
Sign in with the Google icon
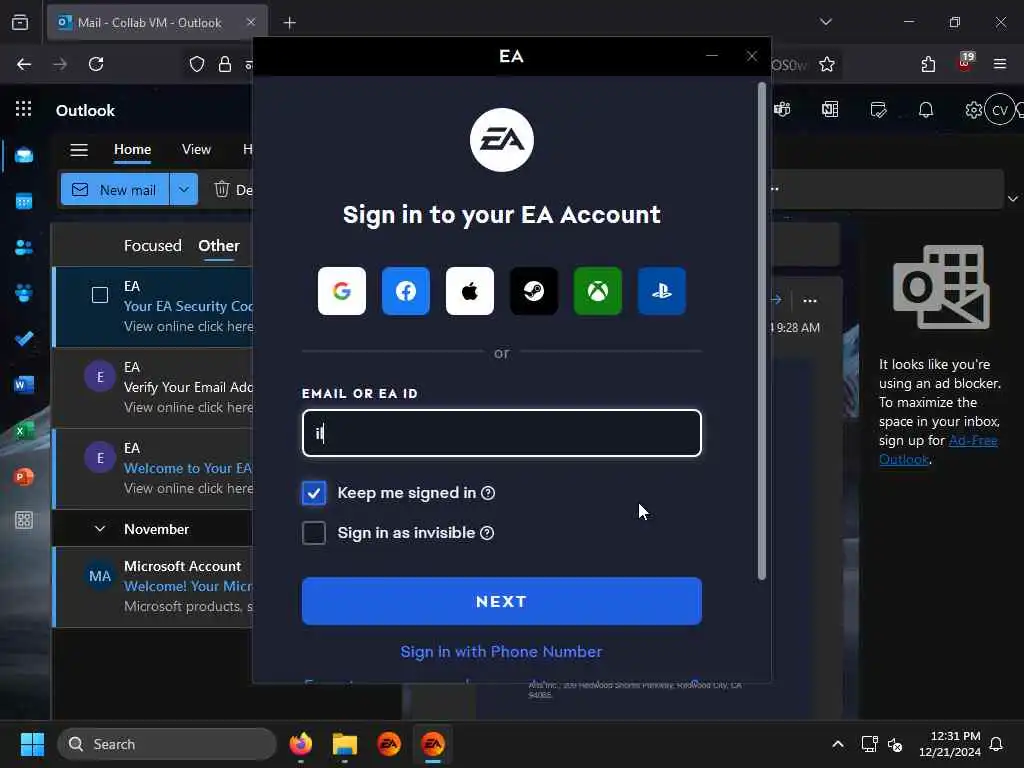(x=342, y=291)
